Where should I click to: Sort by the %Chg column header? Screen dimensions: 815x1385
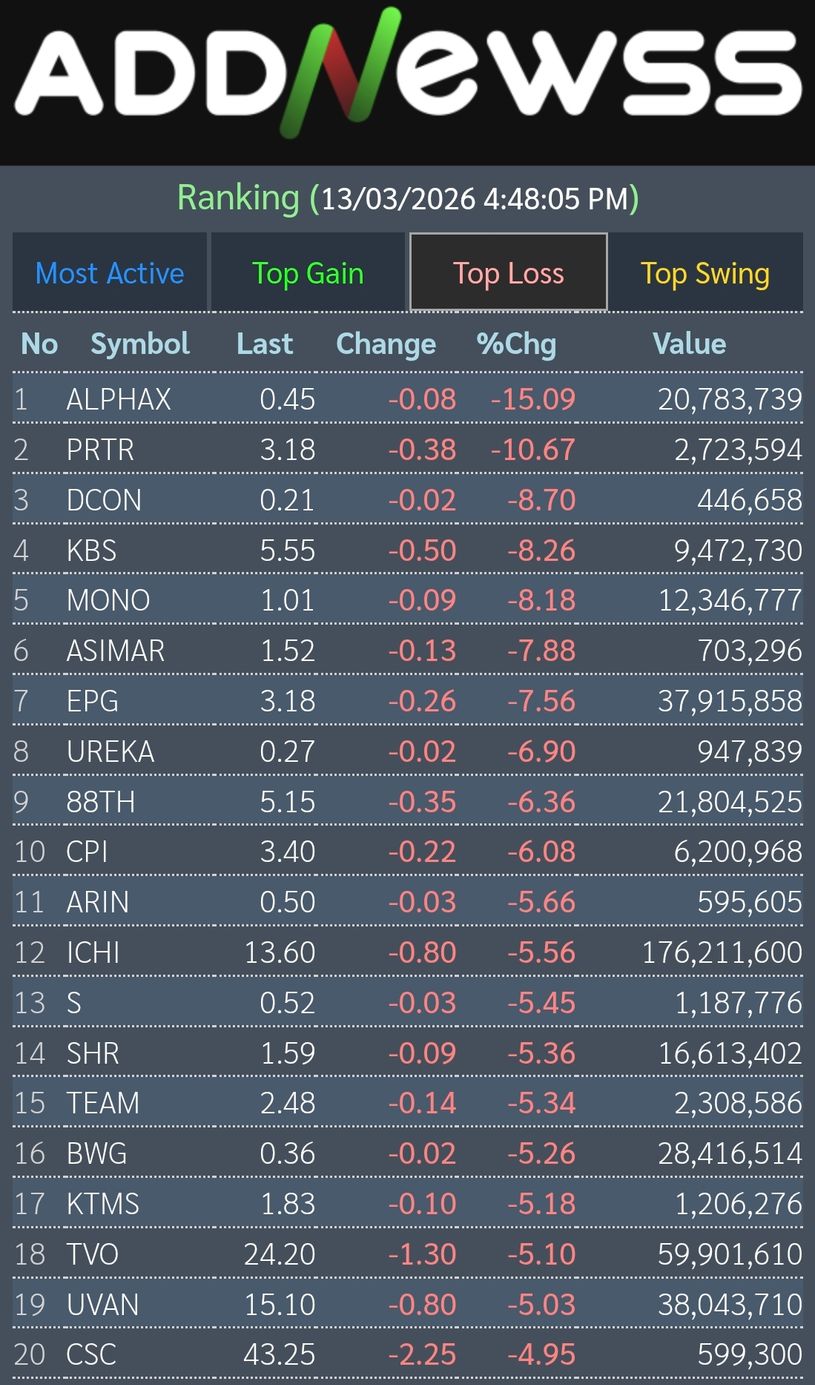516,344
